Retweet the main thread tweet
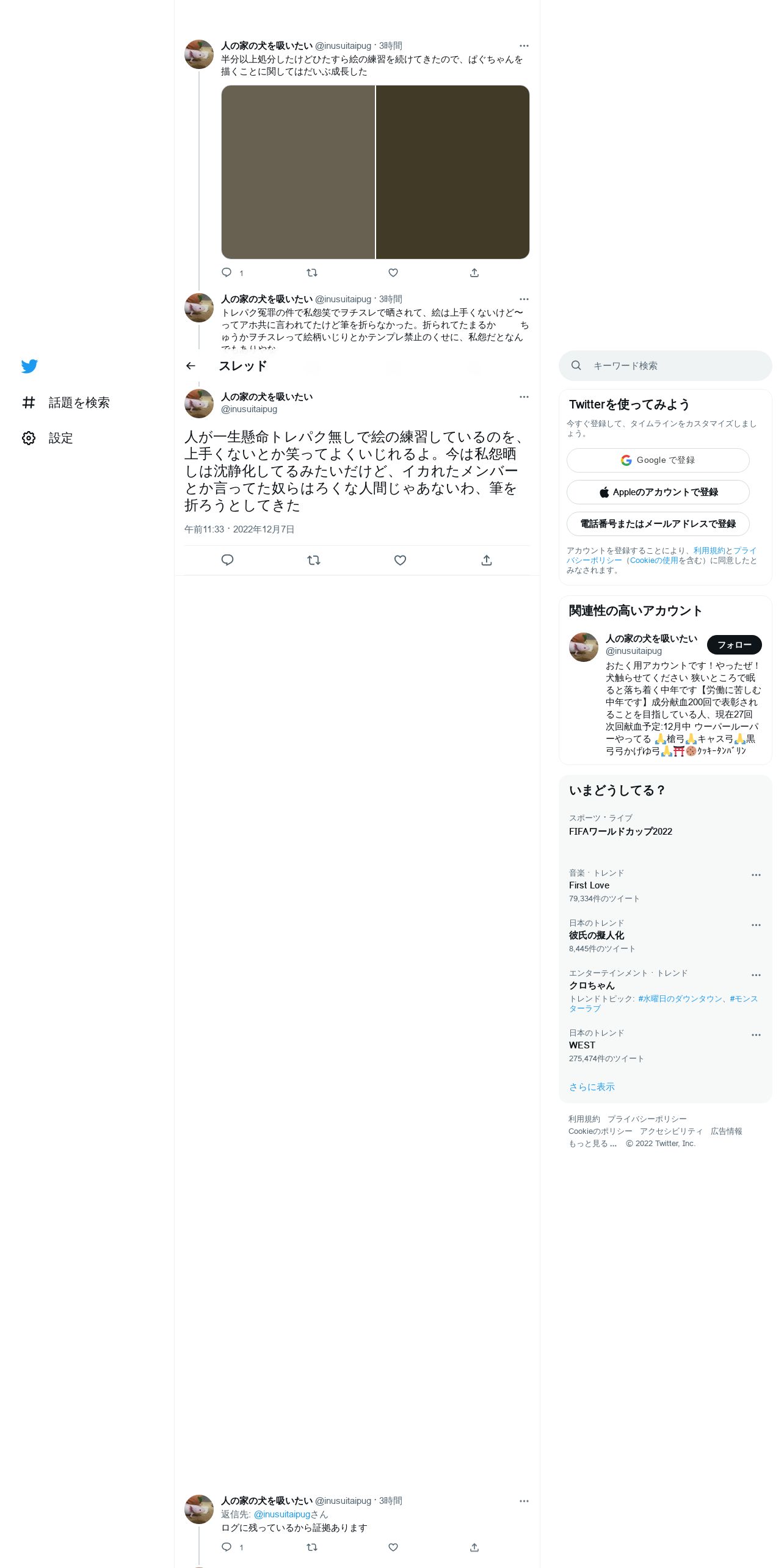This screenshot has height=1568, width=784. coord(314,560)
